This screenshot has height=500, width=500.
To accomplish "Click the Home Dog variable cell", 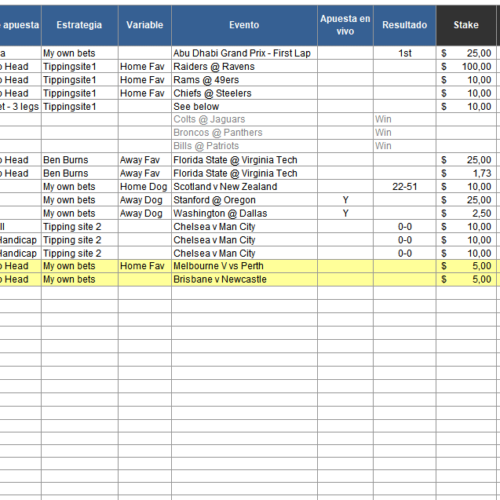I will 145,186.
